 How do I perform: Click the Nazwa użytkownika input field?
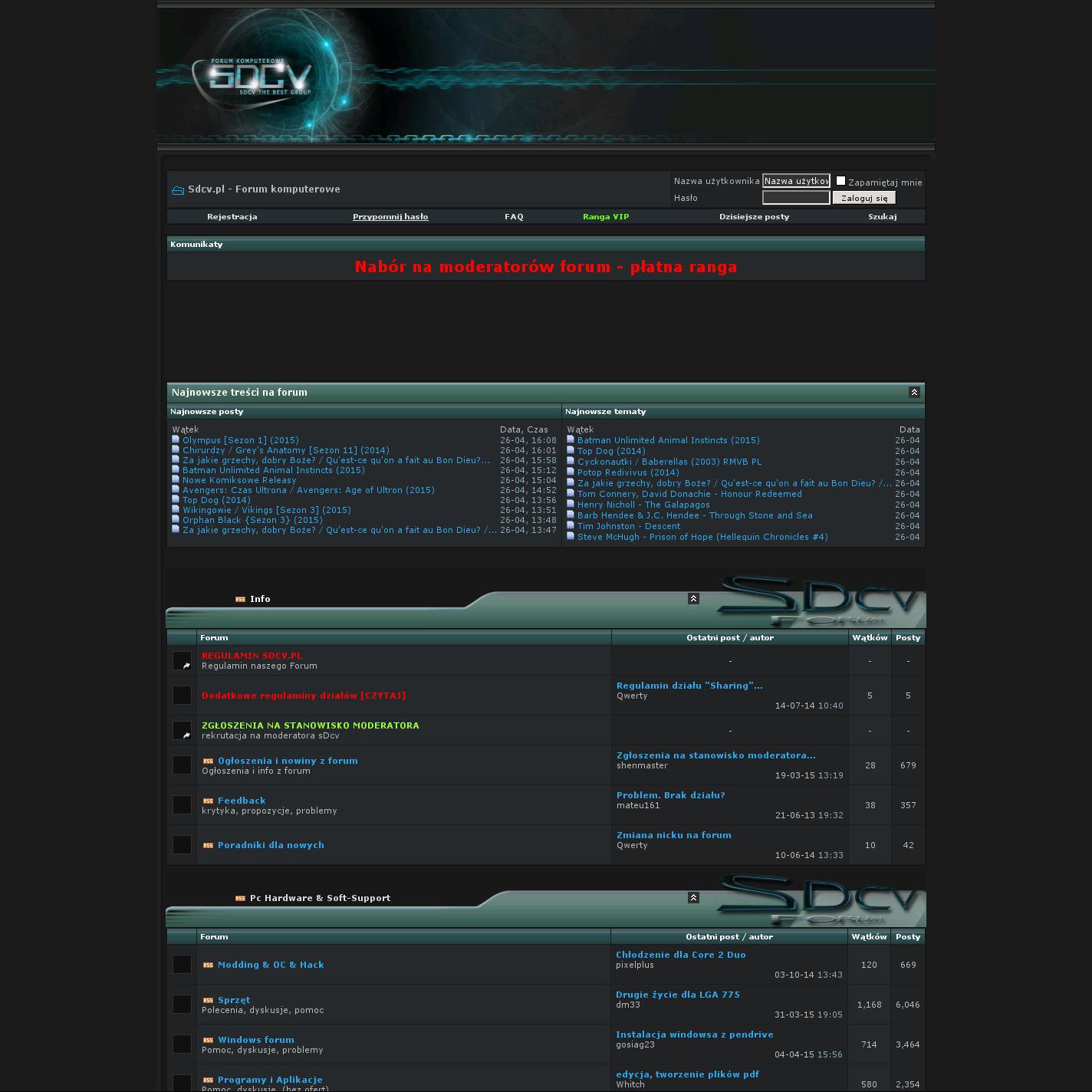coord(796,181)
